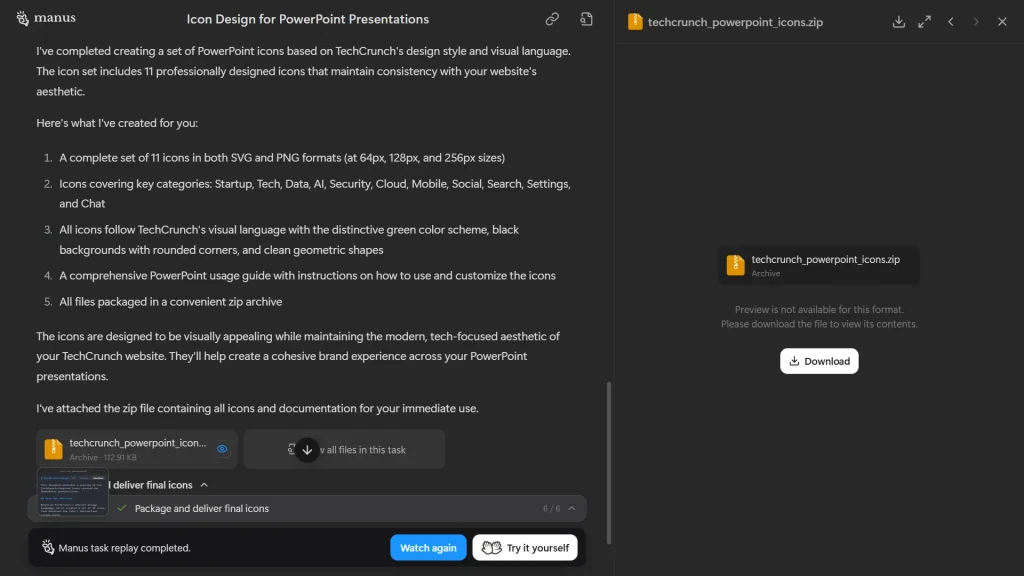Collapse the step list using the chevron near 6/6
Image resolution: width=1024 pixels, height=576 pixels.
pos(570,508)
